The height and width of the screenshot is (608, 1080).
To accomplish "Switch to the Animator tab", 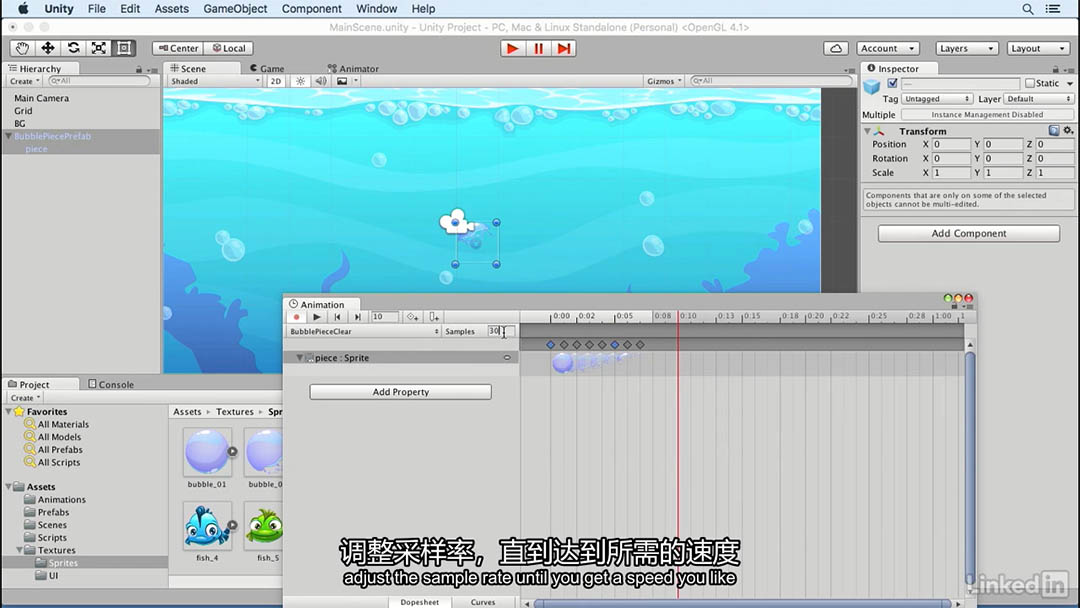I will (353, 69).
